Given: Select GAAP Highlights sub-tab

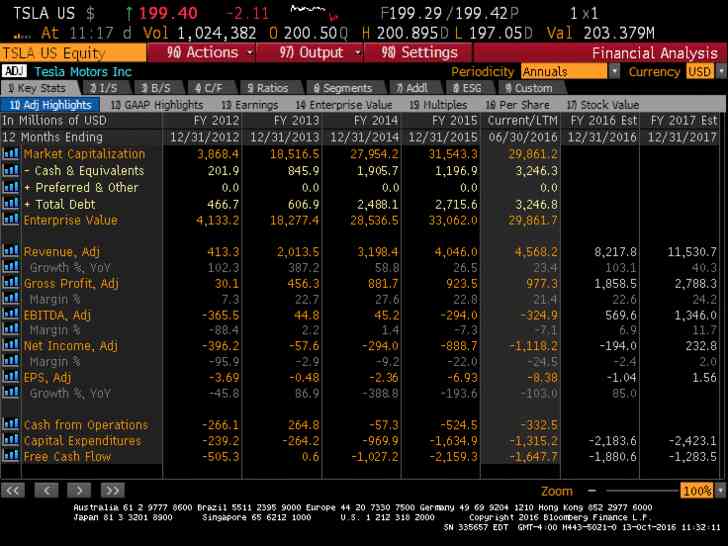Looking at the screenshot, I should 157,105.
